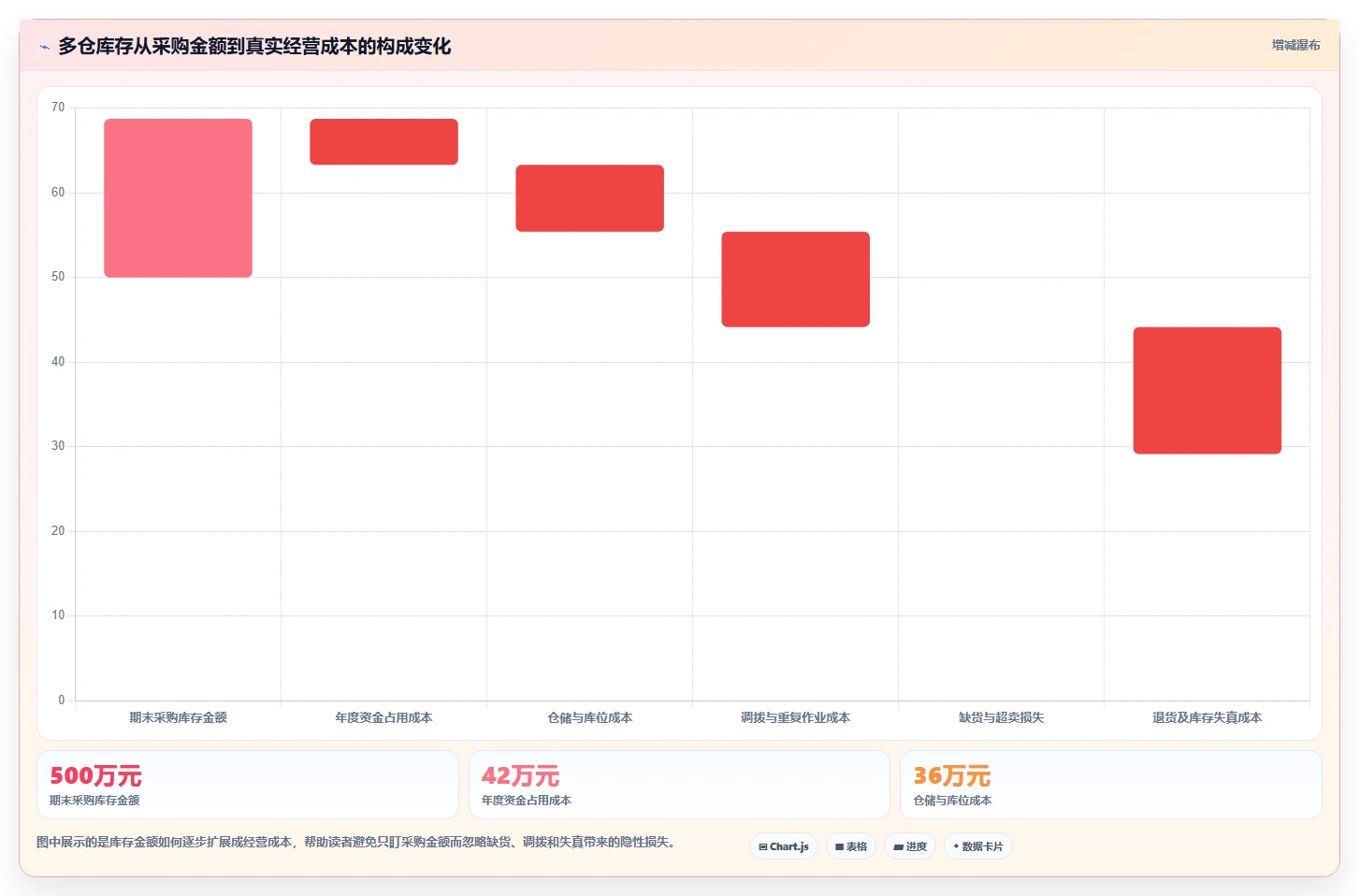Click the blue icon beside the chart title
Screen dimensions: 1359x896
(44, 47)
